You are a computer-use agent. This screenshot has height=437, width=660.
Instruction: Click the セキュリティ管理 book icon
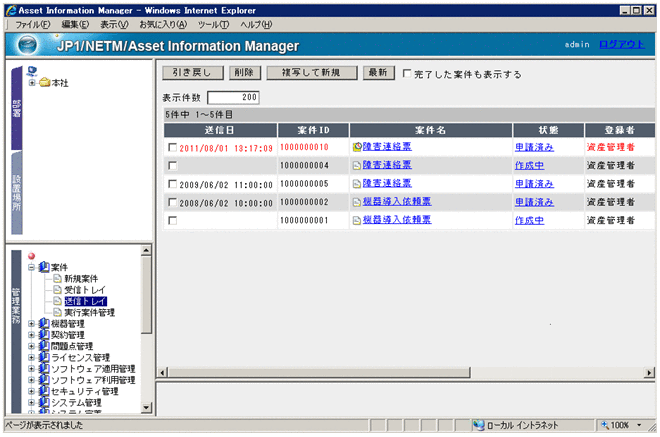pos(44,391)
